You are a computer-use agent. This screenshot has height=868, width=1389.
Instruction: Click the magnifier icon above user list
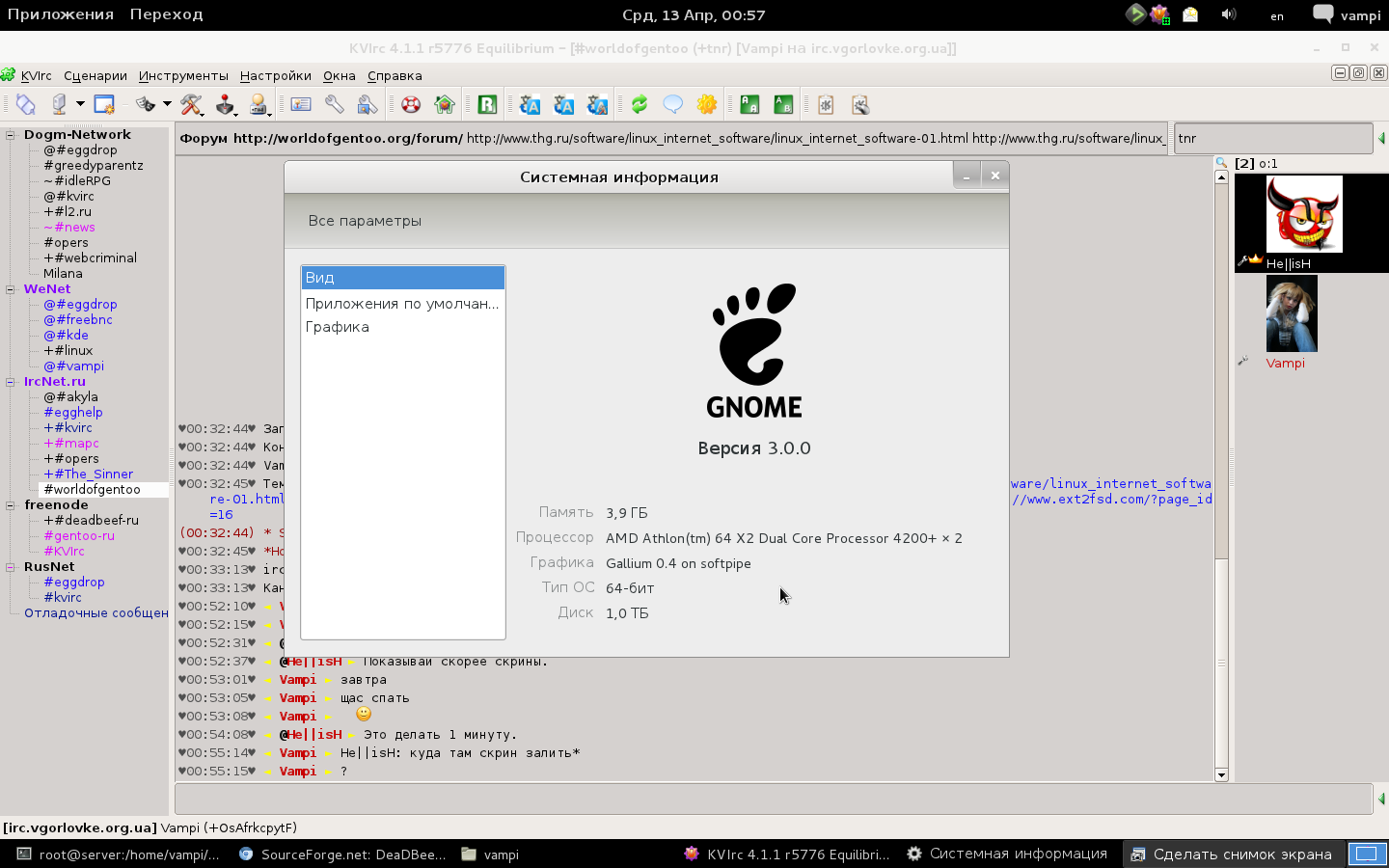pyautogui.click(x=1221, y=163)
